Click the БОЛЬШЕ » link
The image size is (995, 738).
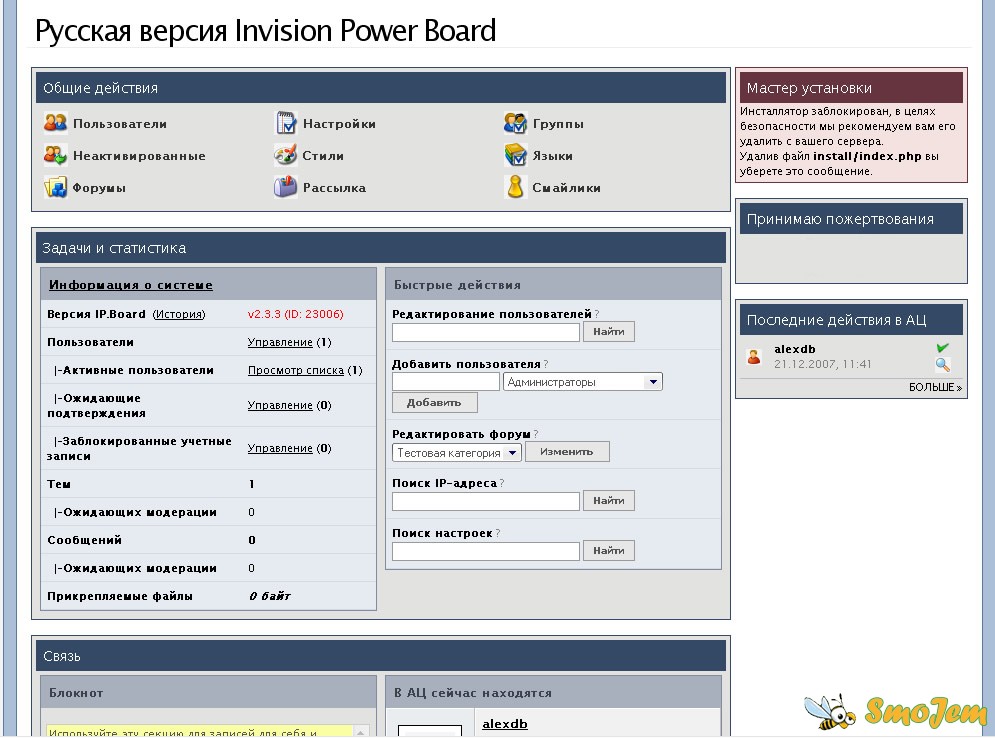935,387
